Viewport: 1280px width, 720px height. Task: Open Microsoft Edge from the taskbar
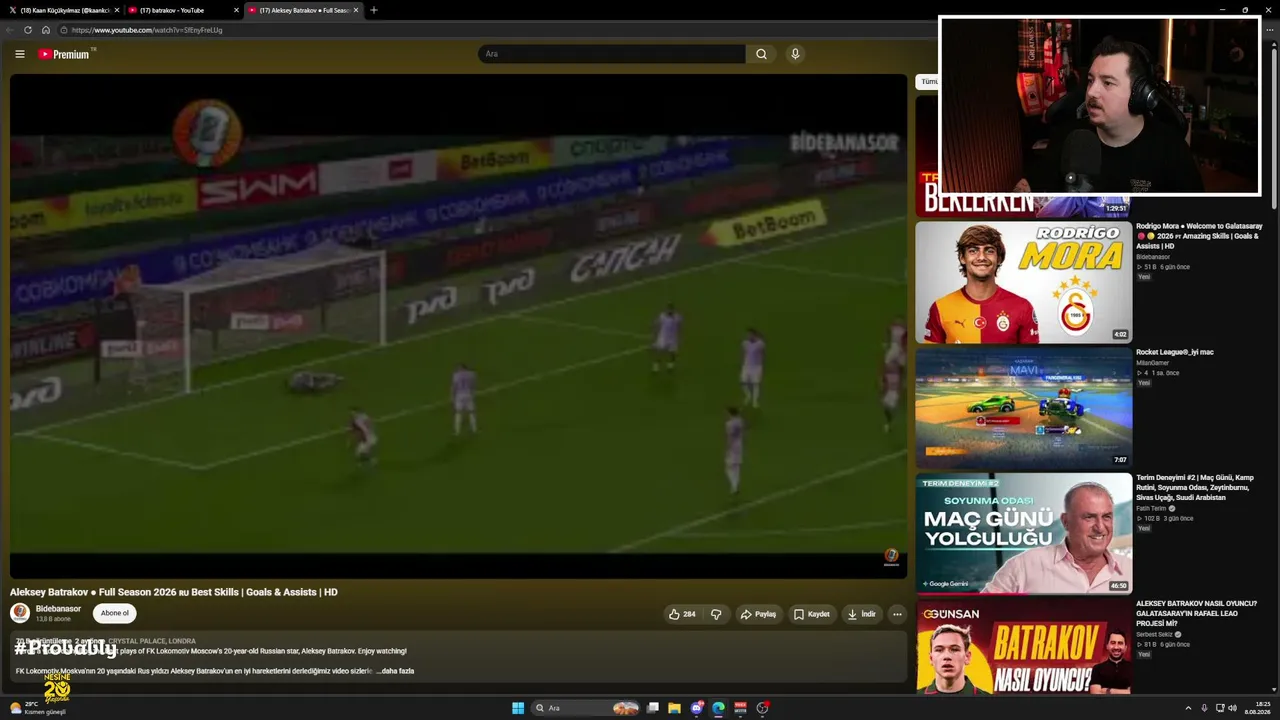[718, 708]
